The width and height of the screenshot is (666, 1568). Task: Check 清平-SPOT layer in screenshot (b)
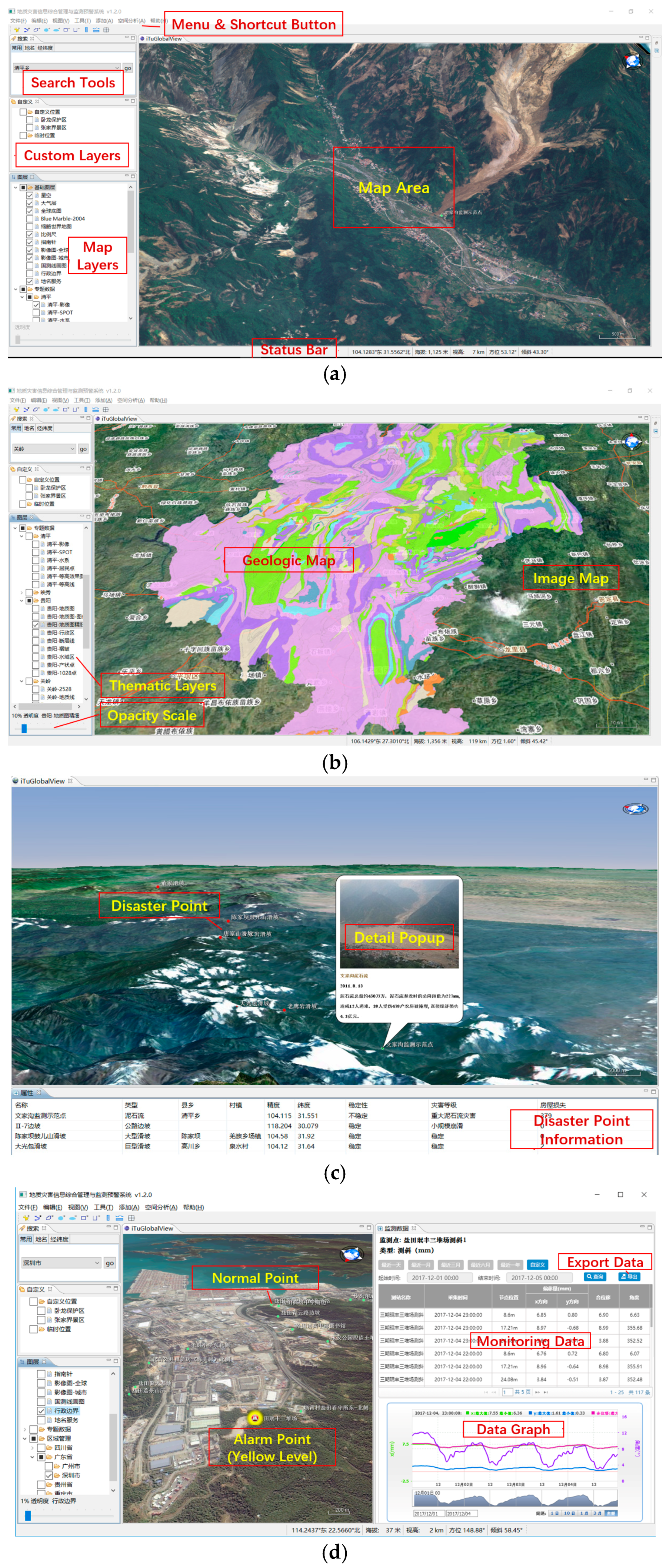pyautogui.click(x=35, y=552)
